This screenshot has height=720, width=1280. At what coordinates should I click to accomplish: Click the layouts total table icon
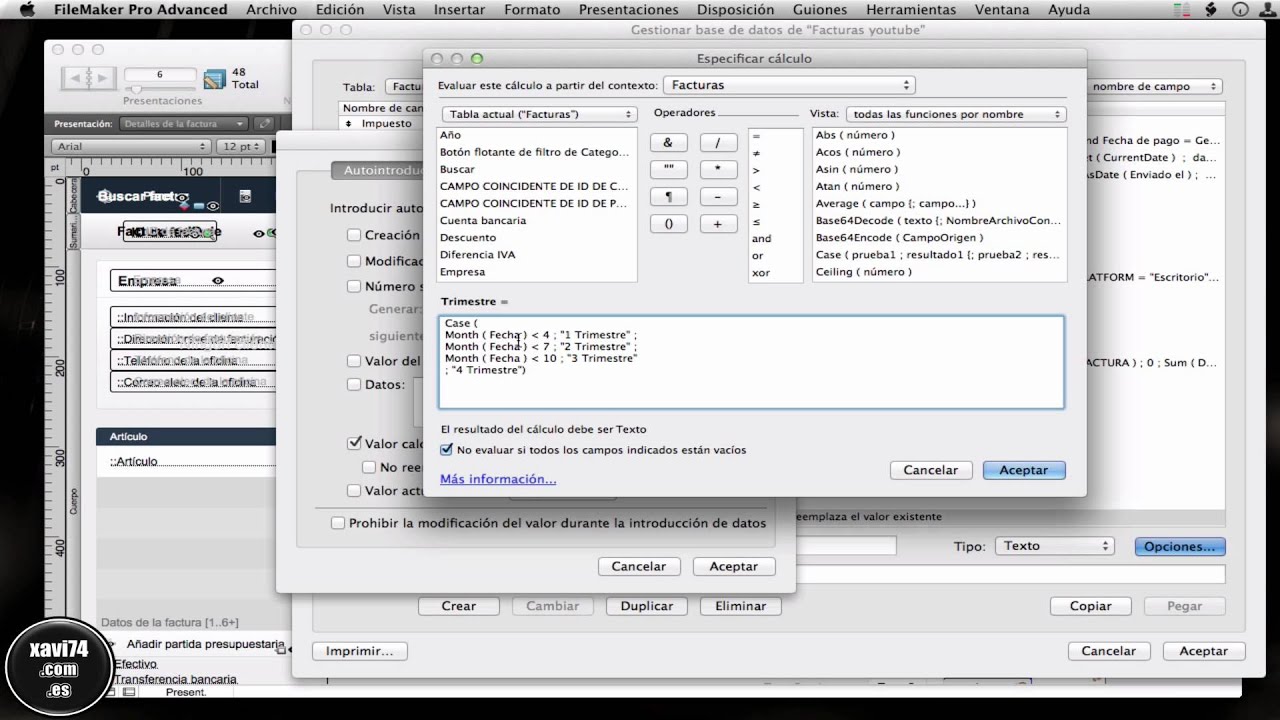(x=214, y=79)
